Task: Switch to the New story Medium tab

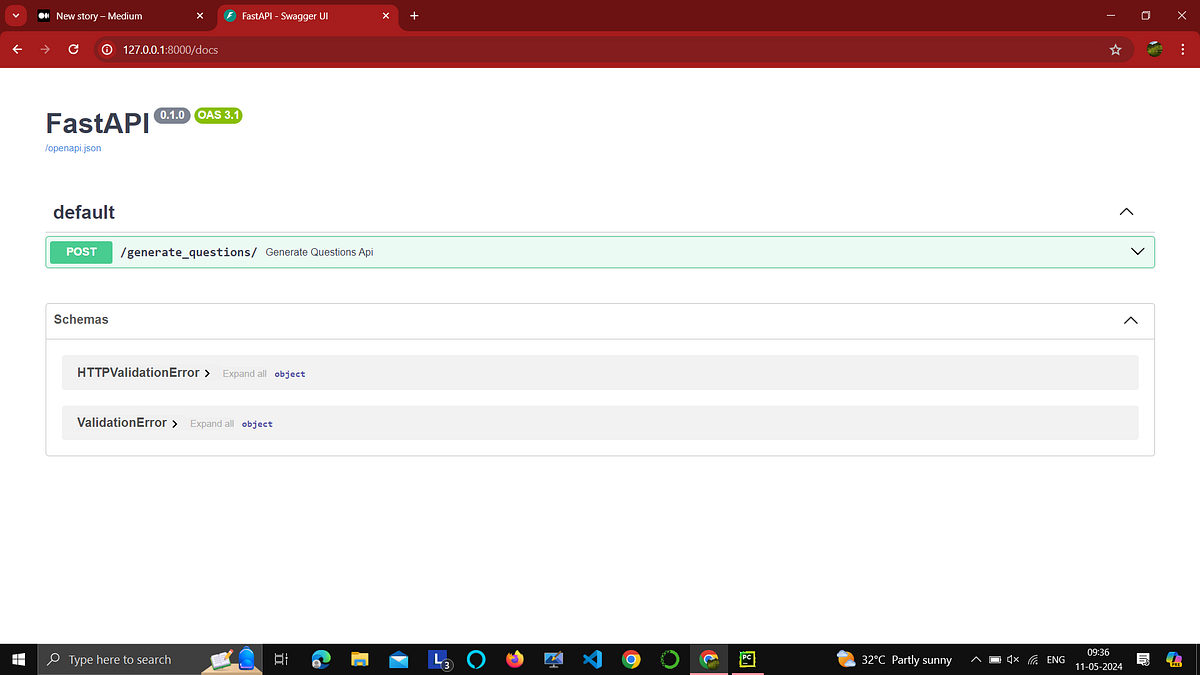Action: click(100, 15)
